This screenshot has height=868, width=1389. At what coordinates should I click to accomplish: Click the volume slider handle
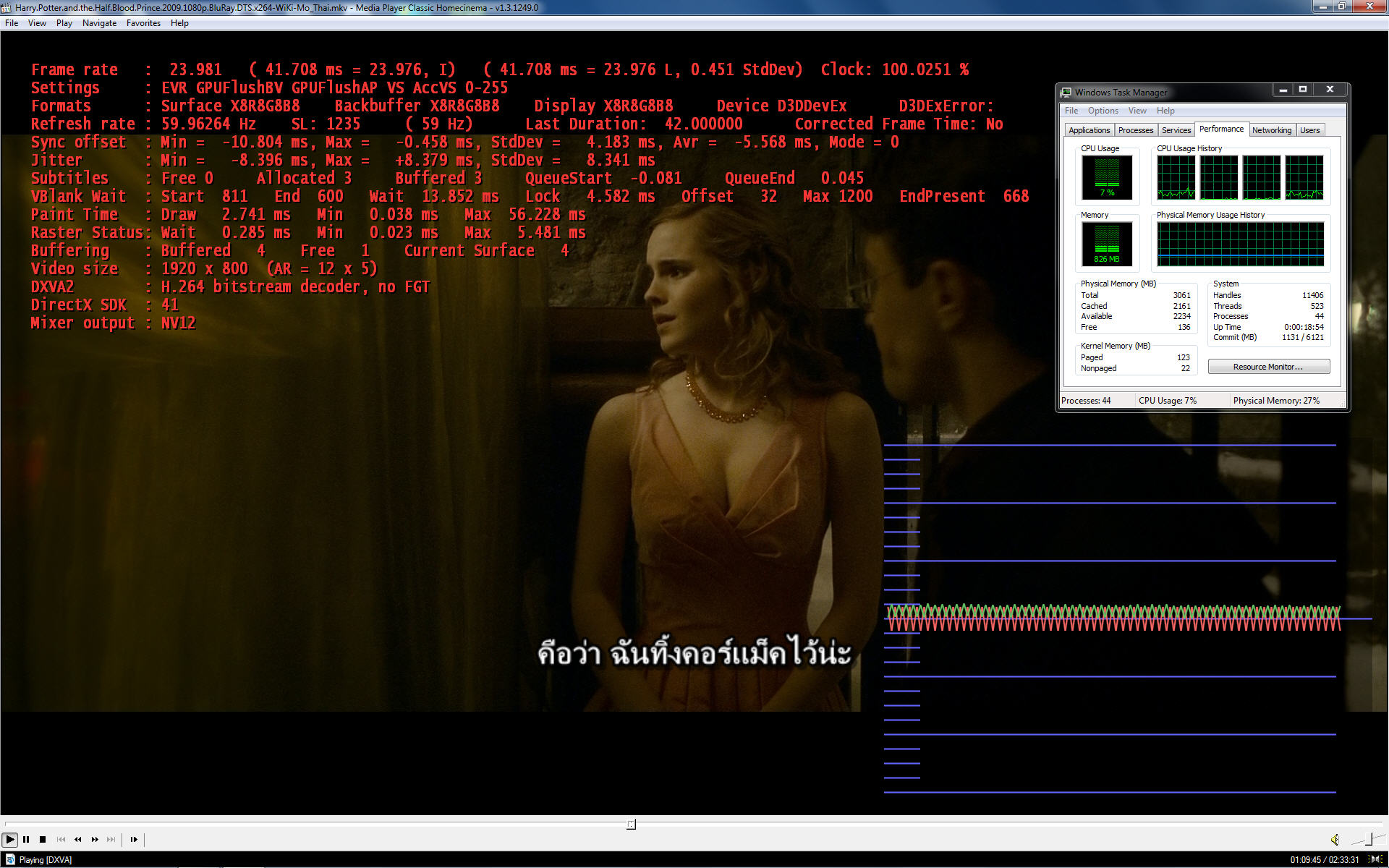[x=1369, y=838]
